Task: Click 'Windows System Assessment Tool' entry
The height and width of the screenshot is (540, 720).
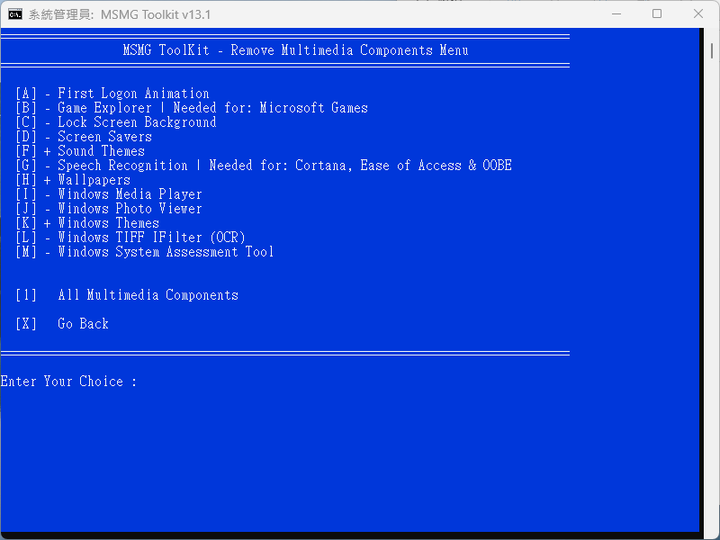Action: 145,252
